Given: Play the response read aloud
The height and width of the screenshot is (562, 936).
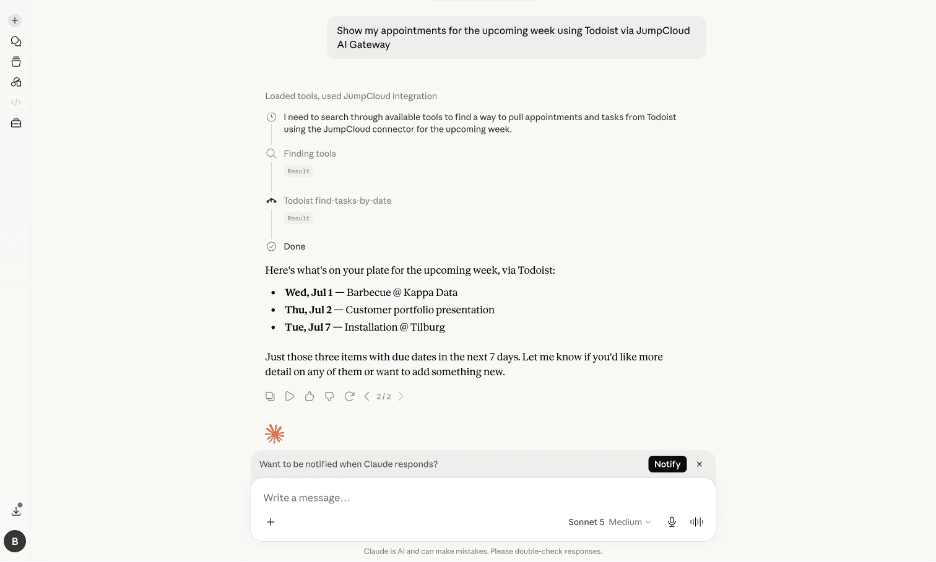Looking at the screenshot, I should 290,397.
